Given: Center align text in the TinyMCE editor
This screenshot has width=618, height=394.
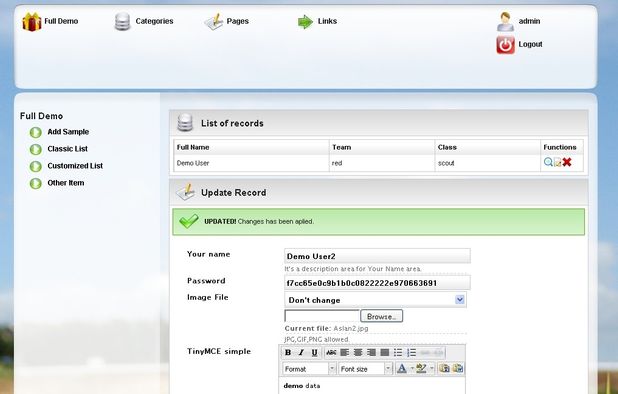Looking at the screenshot, I should [358, 353].
